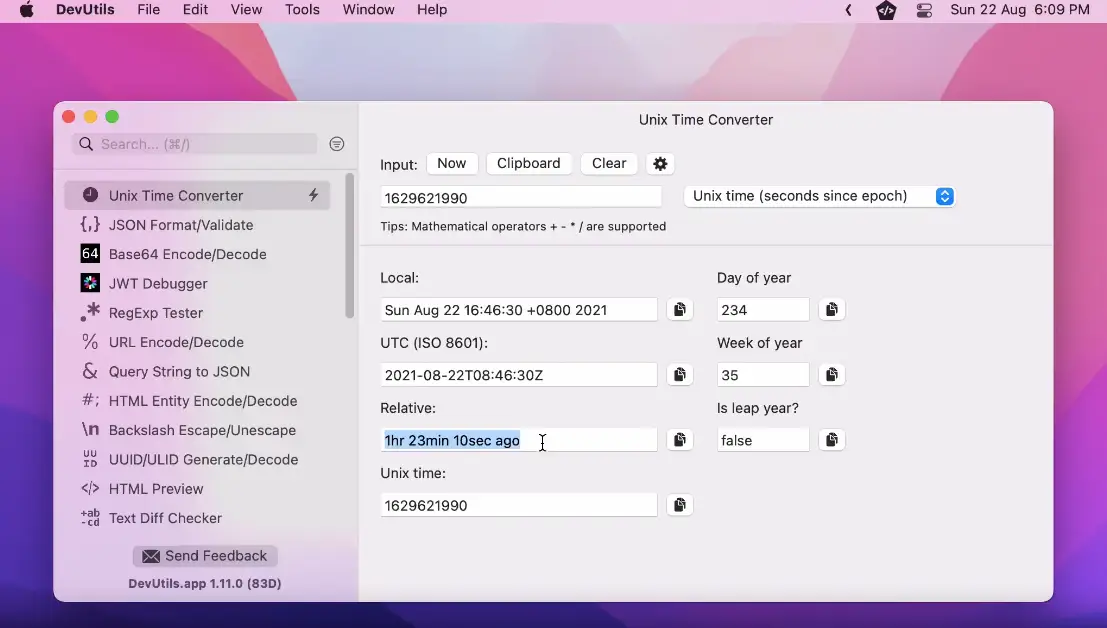
Task: Click the magnifier icon in the search field
Action: (86, 144)
